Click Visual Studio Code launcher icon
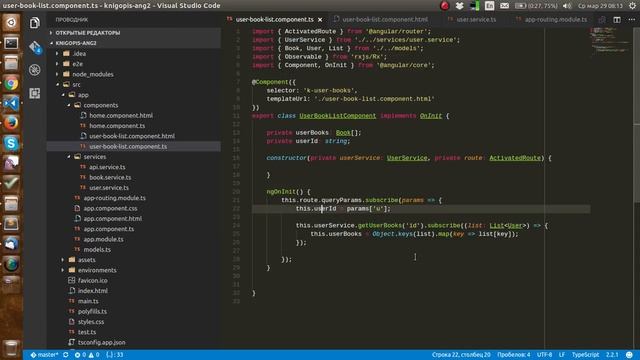This screenshot has width=640, height=360. pos(11,103)
